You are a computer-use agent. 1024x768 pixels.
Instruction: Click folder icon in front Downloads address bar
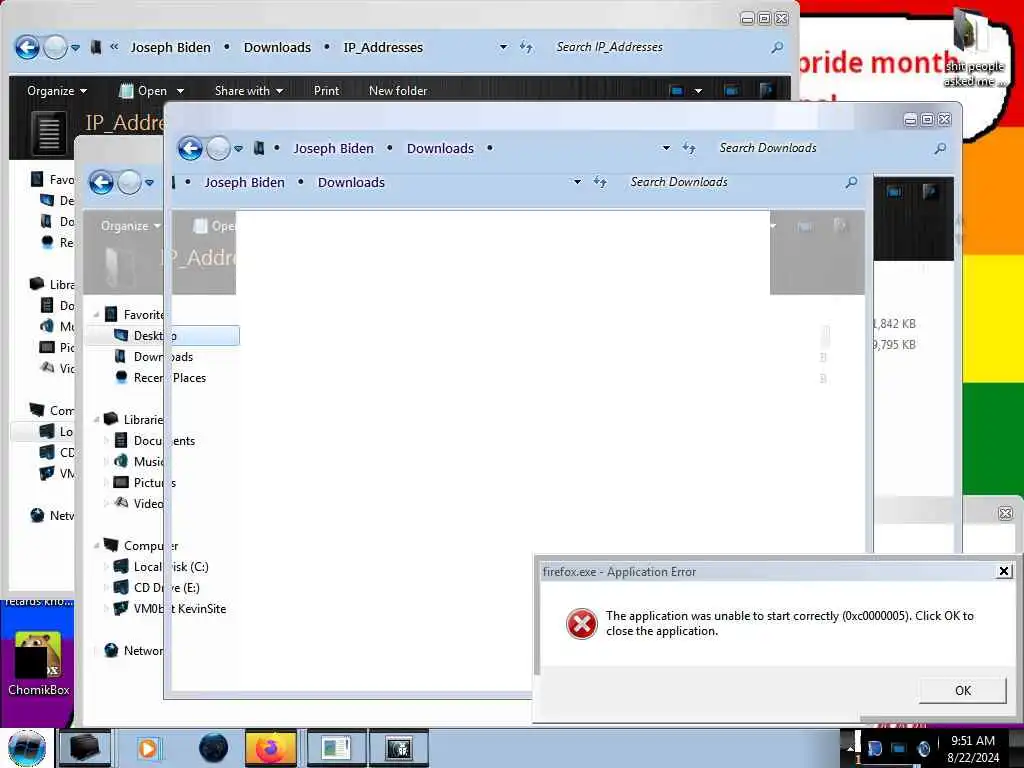tap(259, 148)
